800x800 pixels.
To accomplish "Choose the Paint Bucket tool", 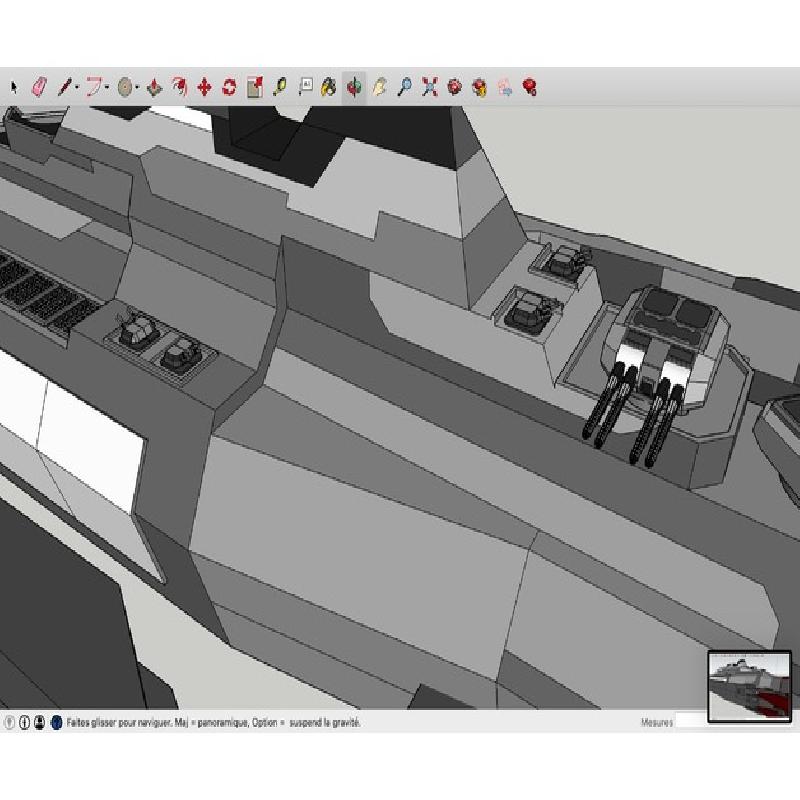I will pyautogui.click(x=329, y=87).
